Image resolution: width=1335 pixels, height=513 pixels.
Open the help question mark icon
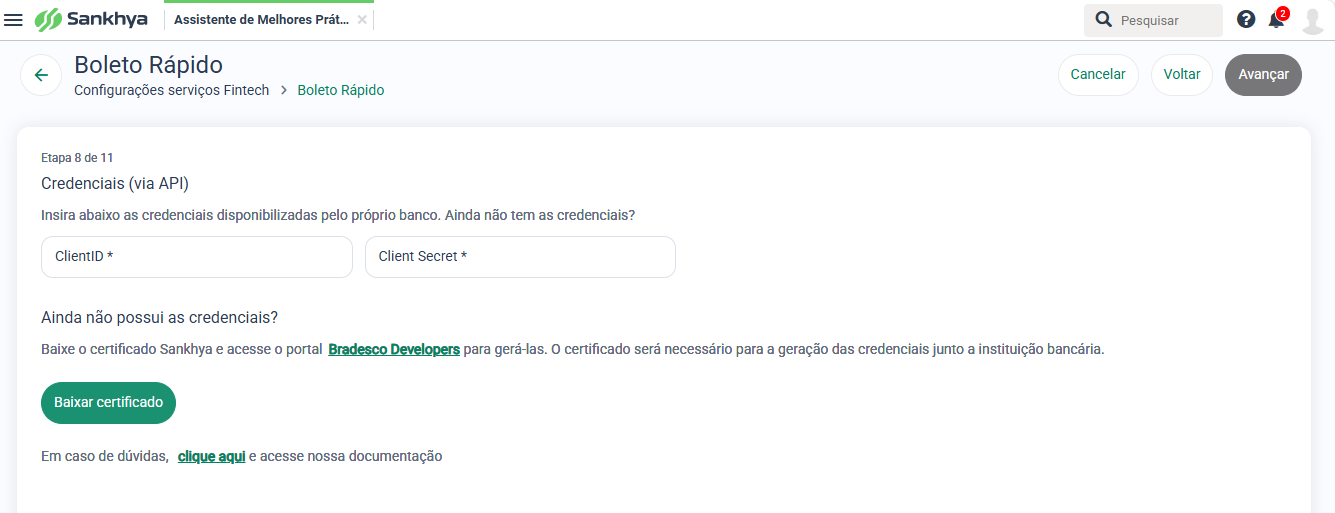pos(1246,19)
